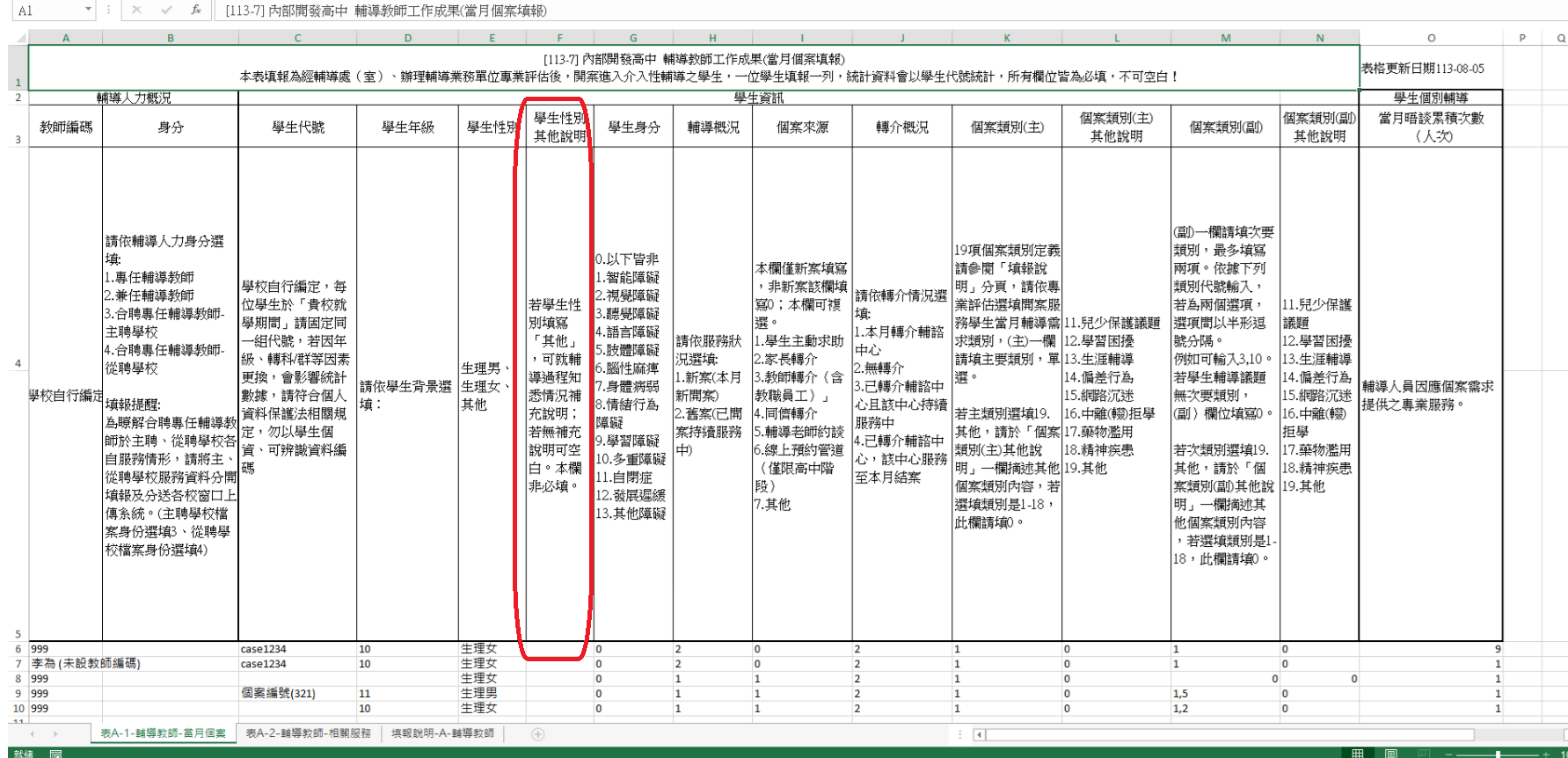1568x758 pixels.
Task: Open the Name Box dropdown arrow
Action: (x=89, y=10)
